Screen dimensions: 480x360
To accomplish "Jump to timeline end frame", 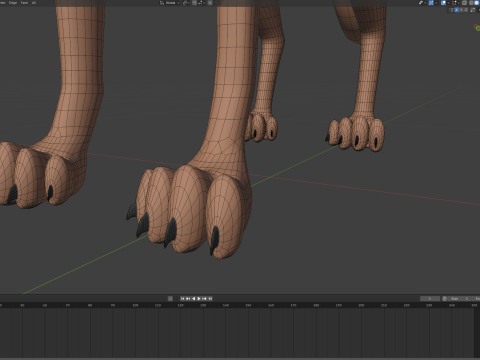I will [x=210, y=298].
